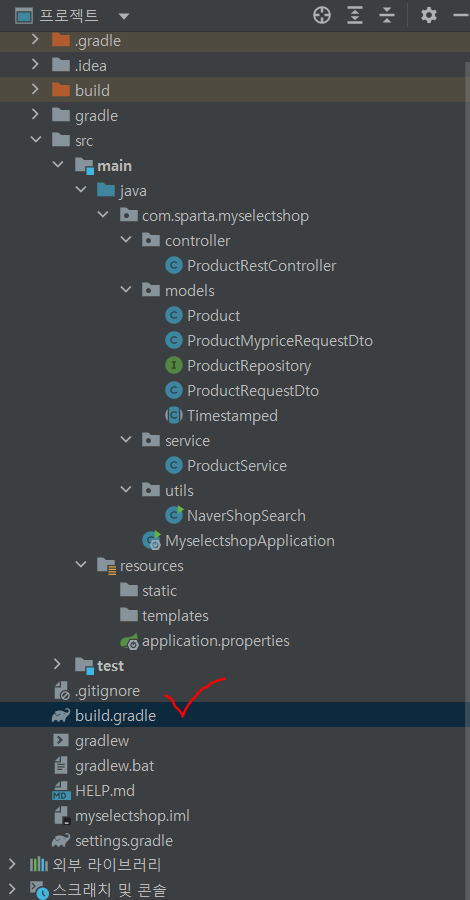The image size is (470, 900).
Task: Click the Timestamped abstract class icon
Action: (173, 415)
